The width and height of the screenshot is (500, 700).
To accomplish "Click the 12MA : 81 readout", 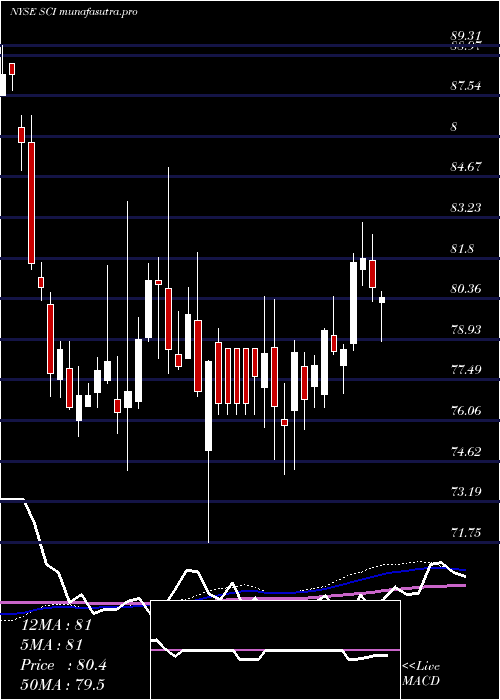I will tap(57, 625).
